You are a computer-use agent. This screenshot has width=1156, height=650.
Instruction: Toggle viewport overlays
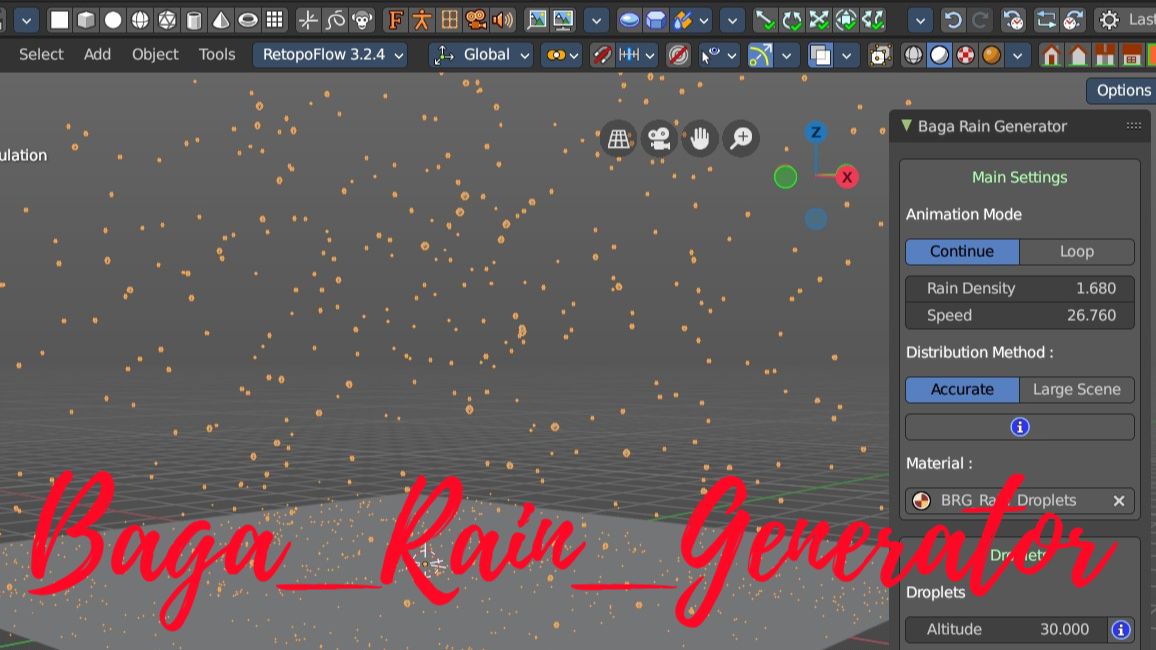[x=820, y=55]
